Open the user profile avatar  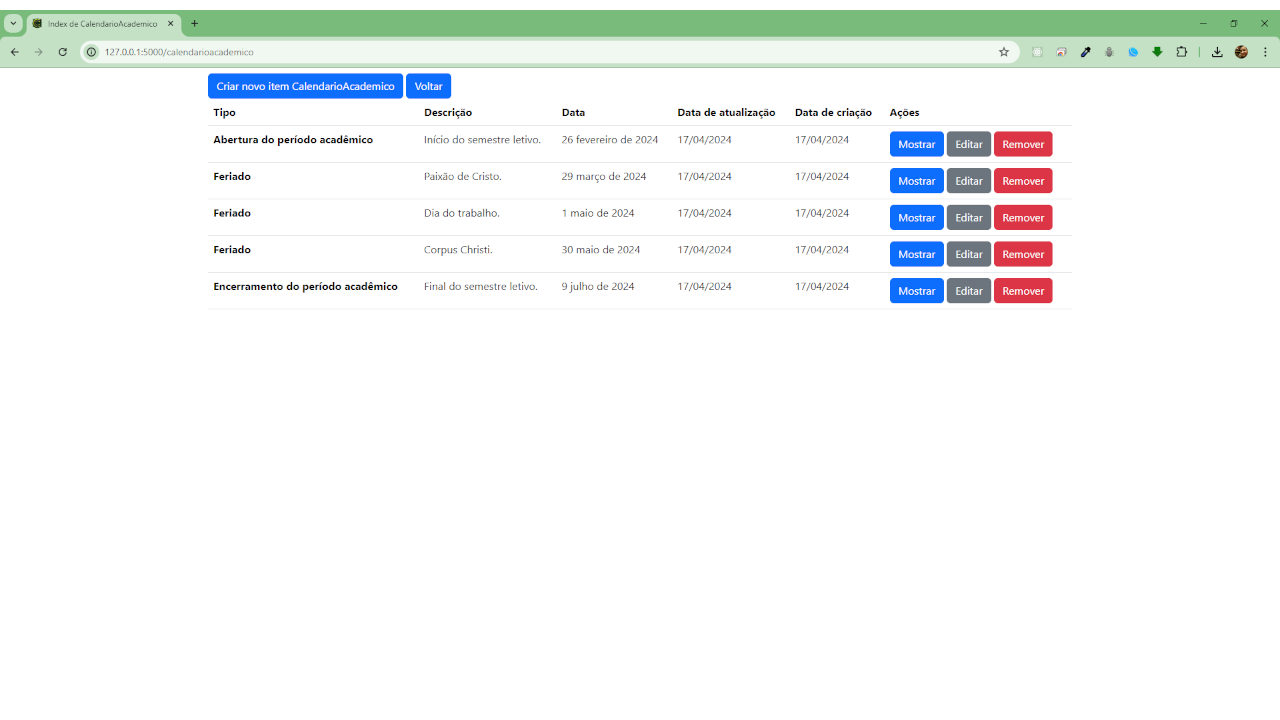click(x=1241, y=52)
